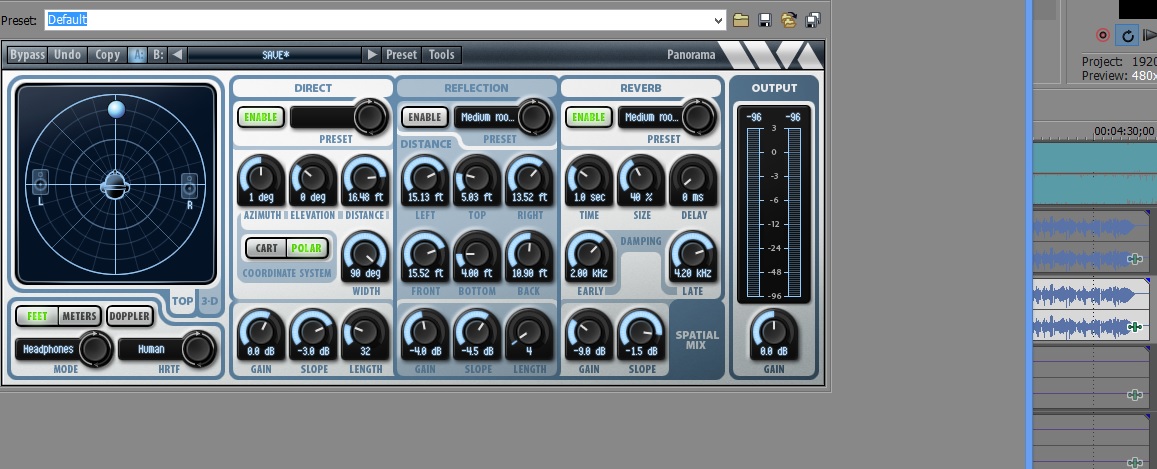Toggle Direct ENABLE button
The image size is (1157, 469).
point(260,117)
